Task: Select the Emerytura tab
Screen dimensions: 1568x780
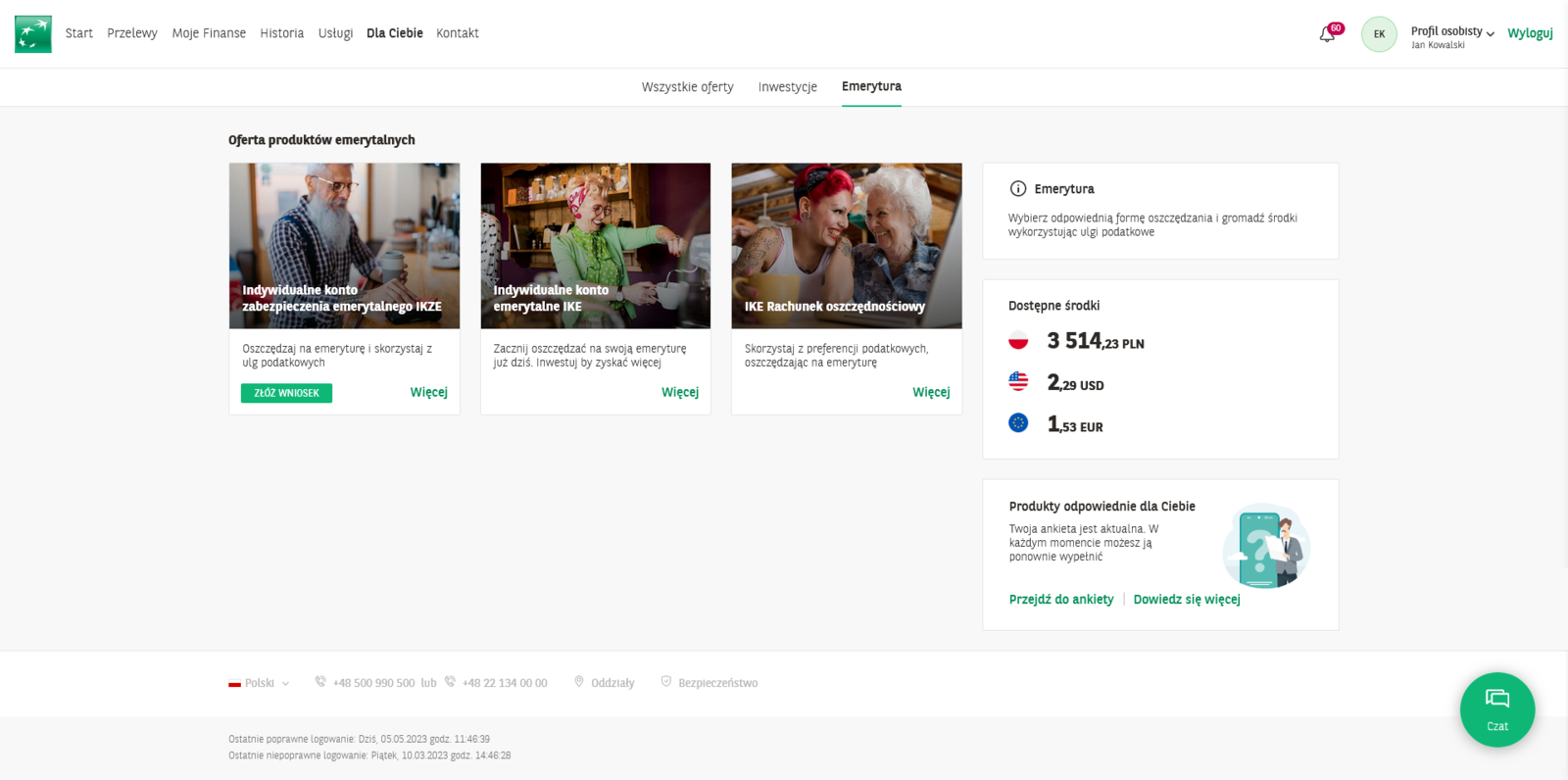Action: (x=871, y=86)
